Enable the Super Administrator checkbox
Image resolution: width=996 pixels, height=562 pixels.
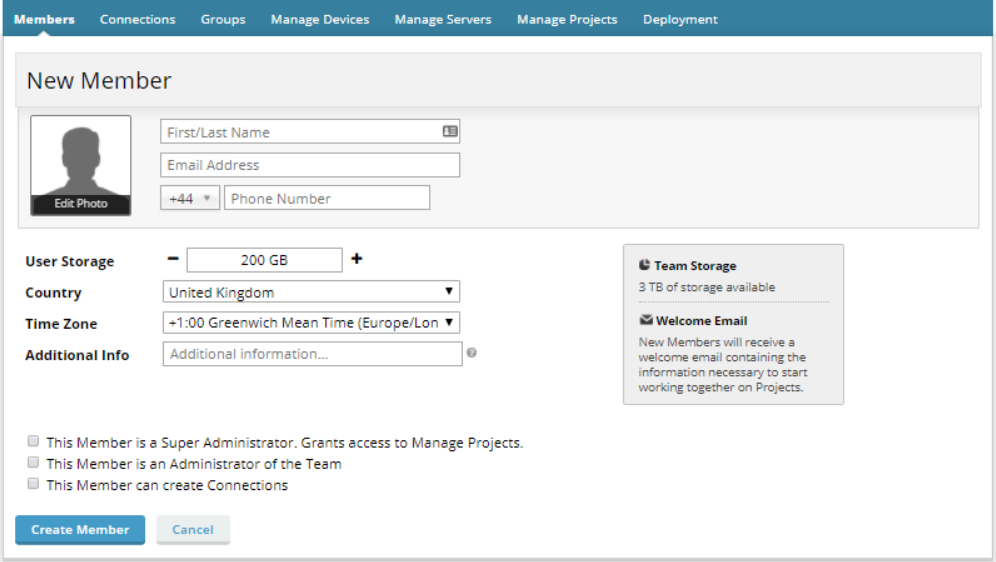point(33,441)
